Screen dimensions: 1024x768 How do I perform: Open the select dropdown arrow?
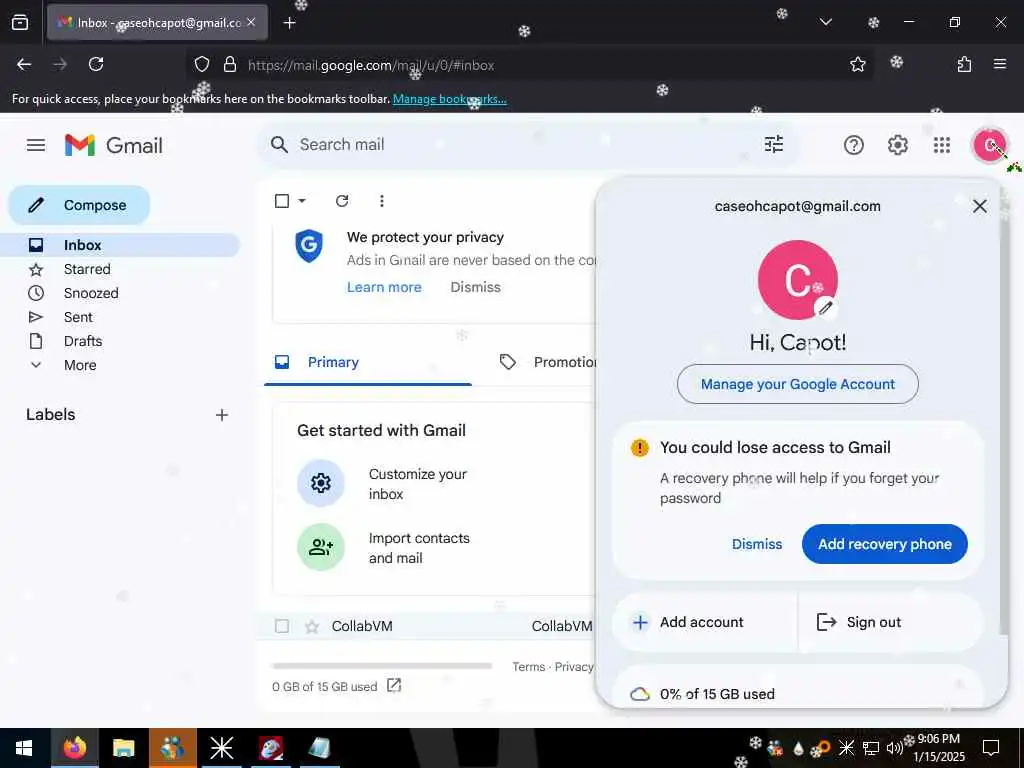[302, 200]
